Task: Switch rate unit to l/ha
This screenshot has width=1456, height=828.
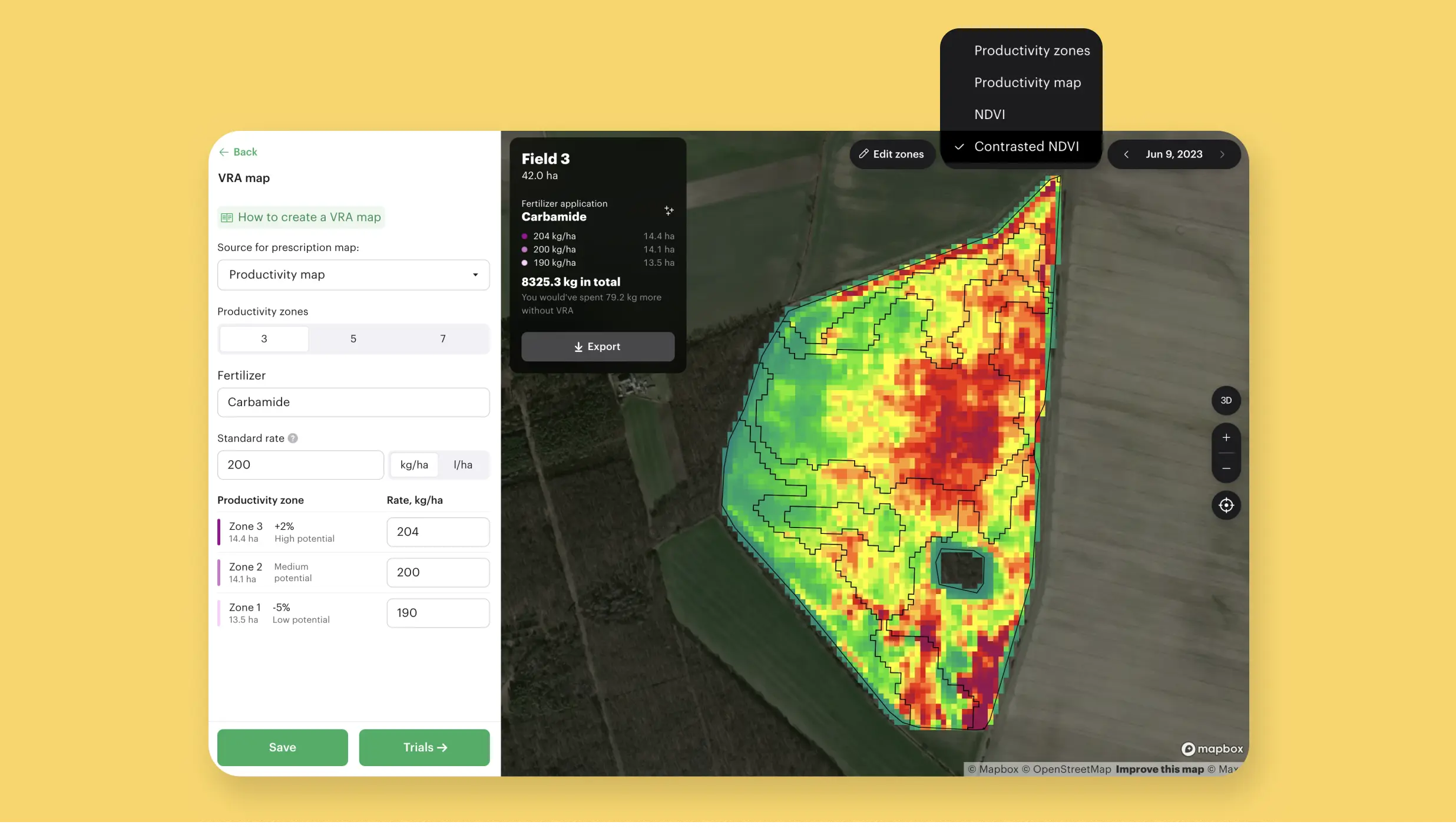Action: coord(463,465)
